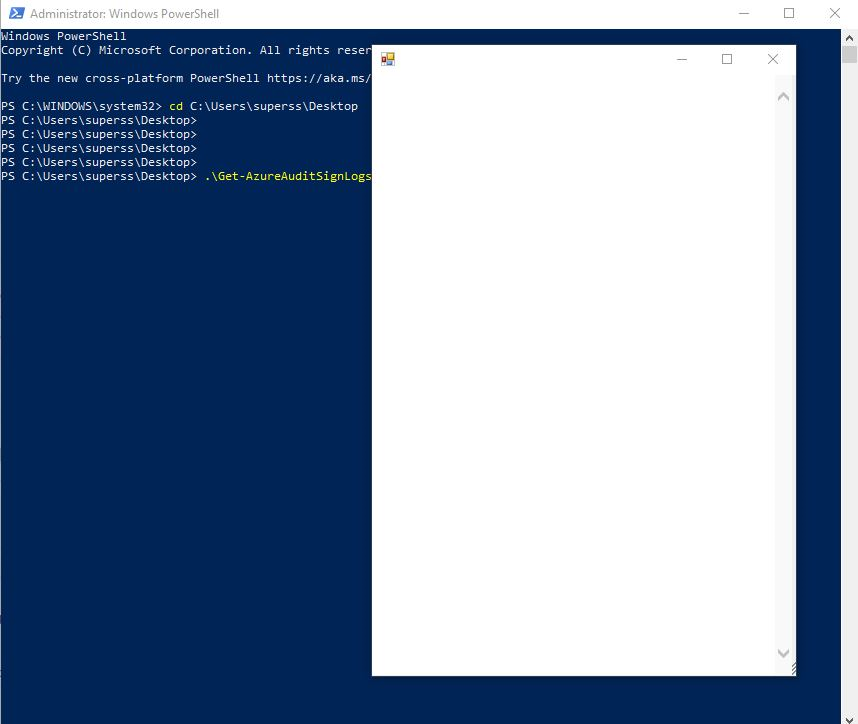Maximize the blank popup form window
This screenshot has height=724, width=858.
(x=727, y=59)
